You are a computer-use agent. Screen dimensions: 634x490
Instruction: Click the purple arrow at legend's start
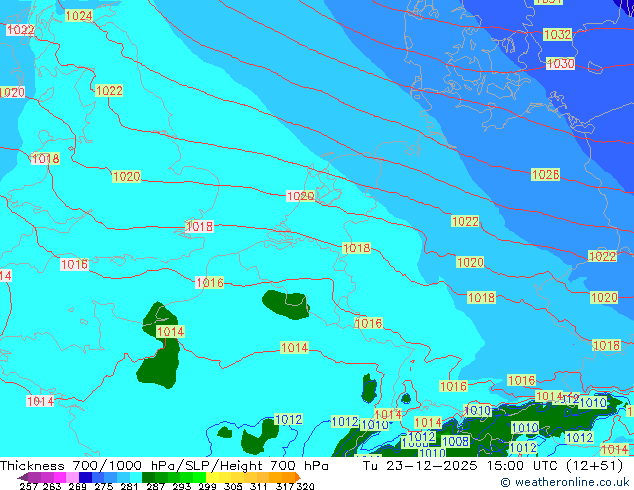(x=23, y=477)
